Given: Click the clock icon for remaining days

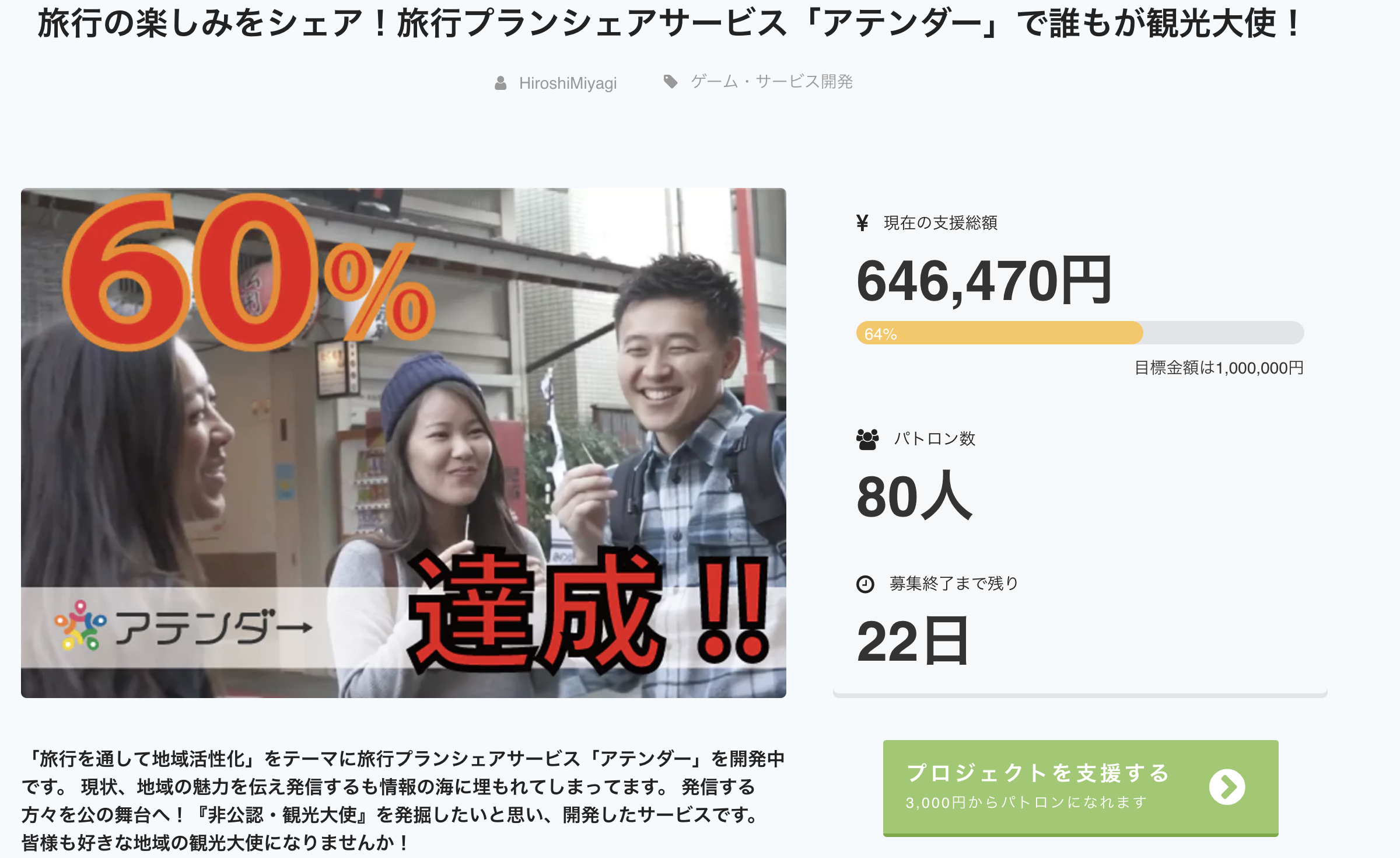Looking at the screenshot, I should [865, 584].
